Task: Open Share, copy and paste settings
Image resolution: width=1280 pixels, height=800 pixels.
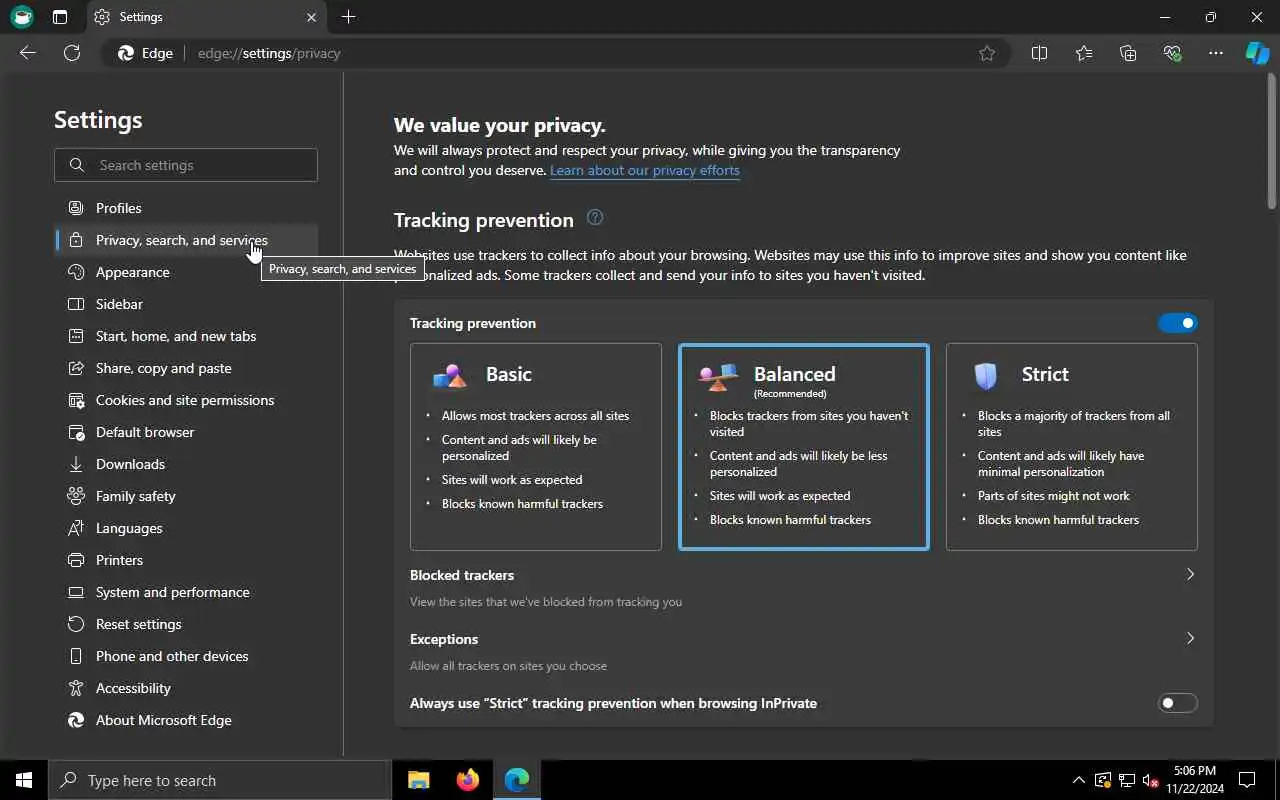Action: point(186,368)
